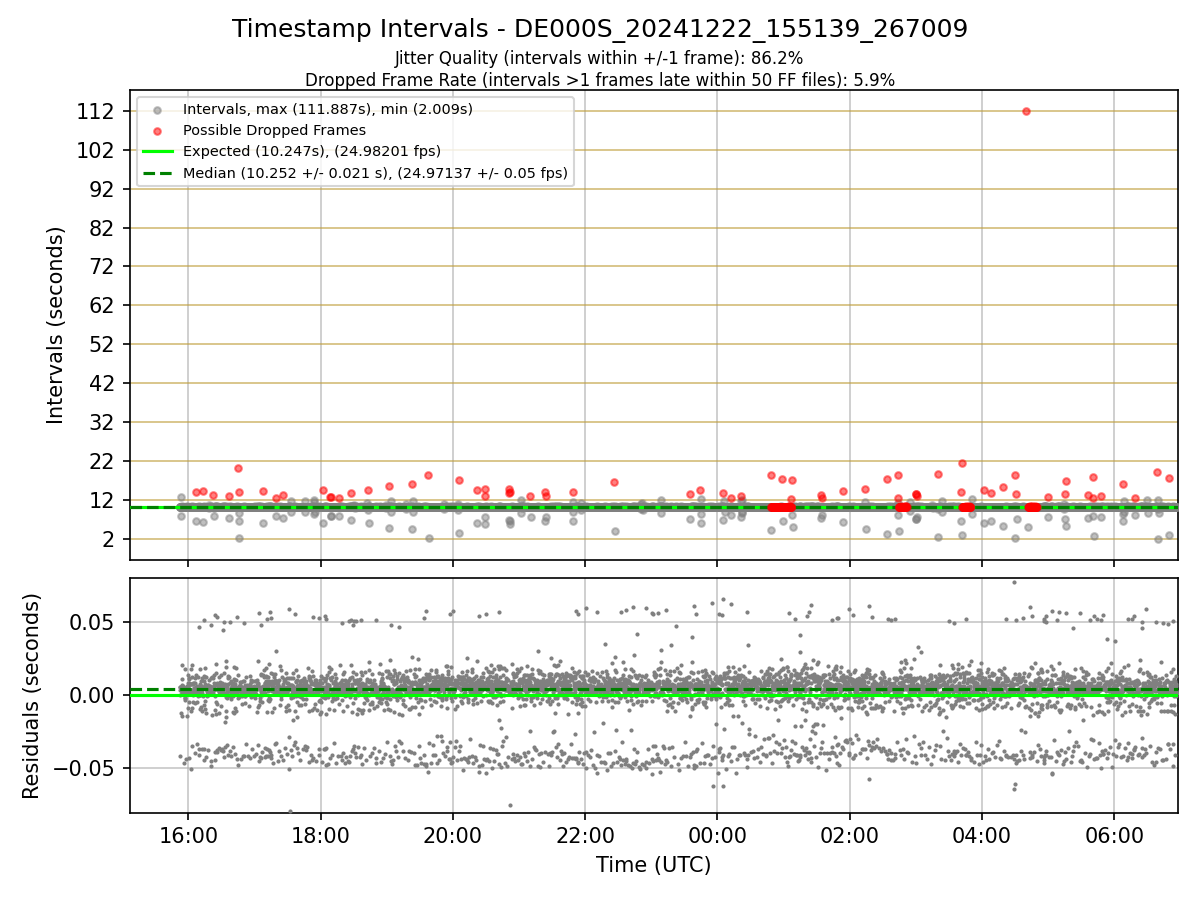1200x900 pixels.
Task: Click the x-axis tick label "18:00"
Action: (x=321, y=835)
